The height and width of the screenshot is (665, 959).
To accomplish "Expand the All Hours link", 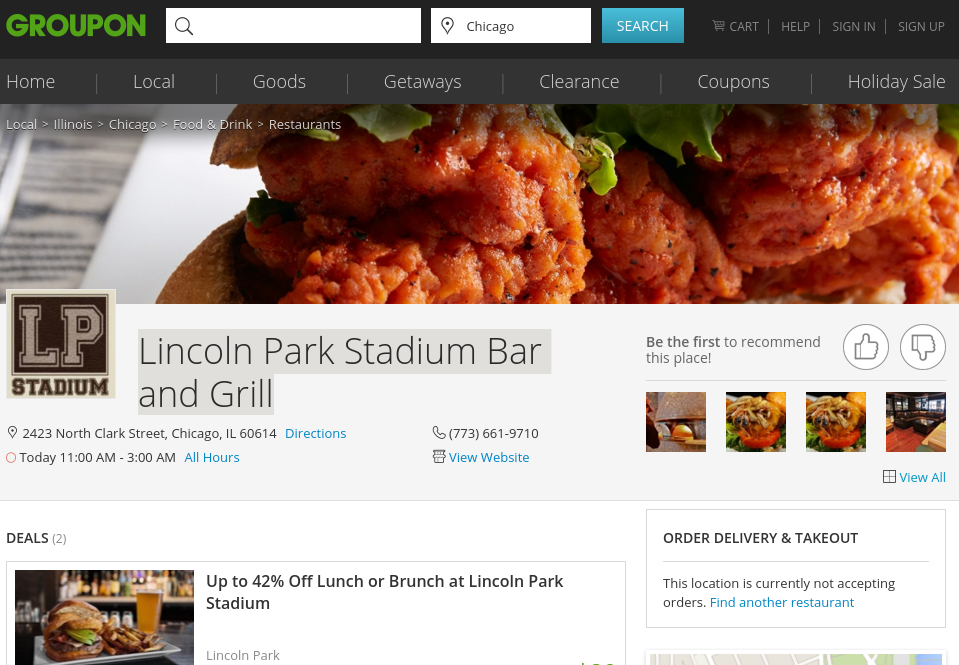I will [x=212, y=457].
